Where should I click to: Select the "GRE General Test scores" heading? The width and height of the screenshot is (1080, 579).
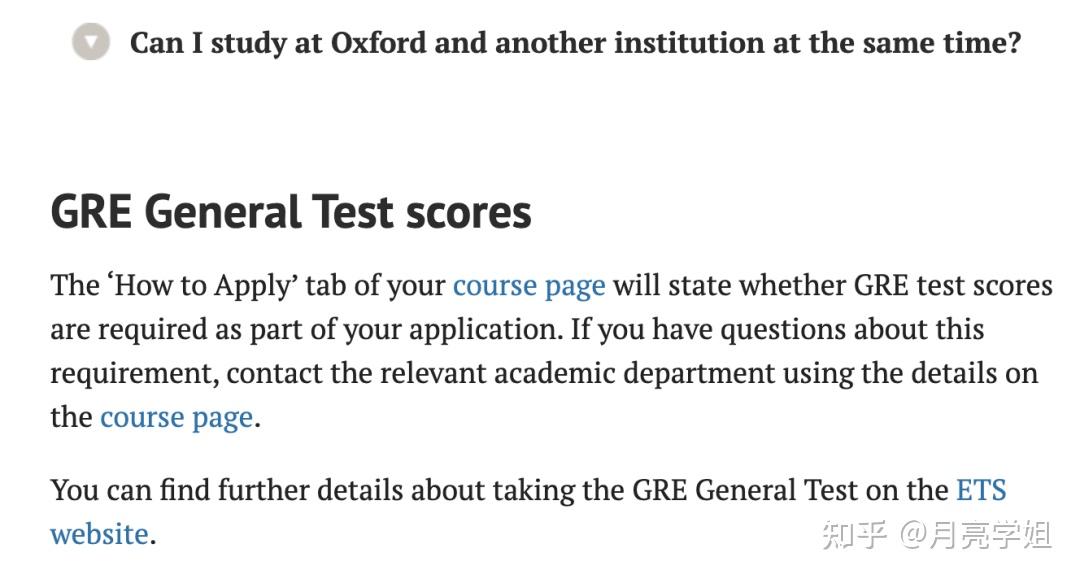(291, 212)
